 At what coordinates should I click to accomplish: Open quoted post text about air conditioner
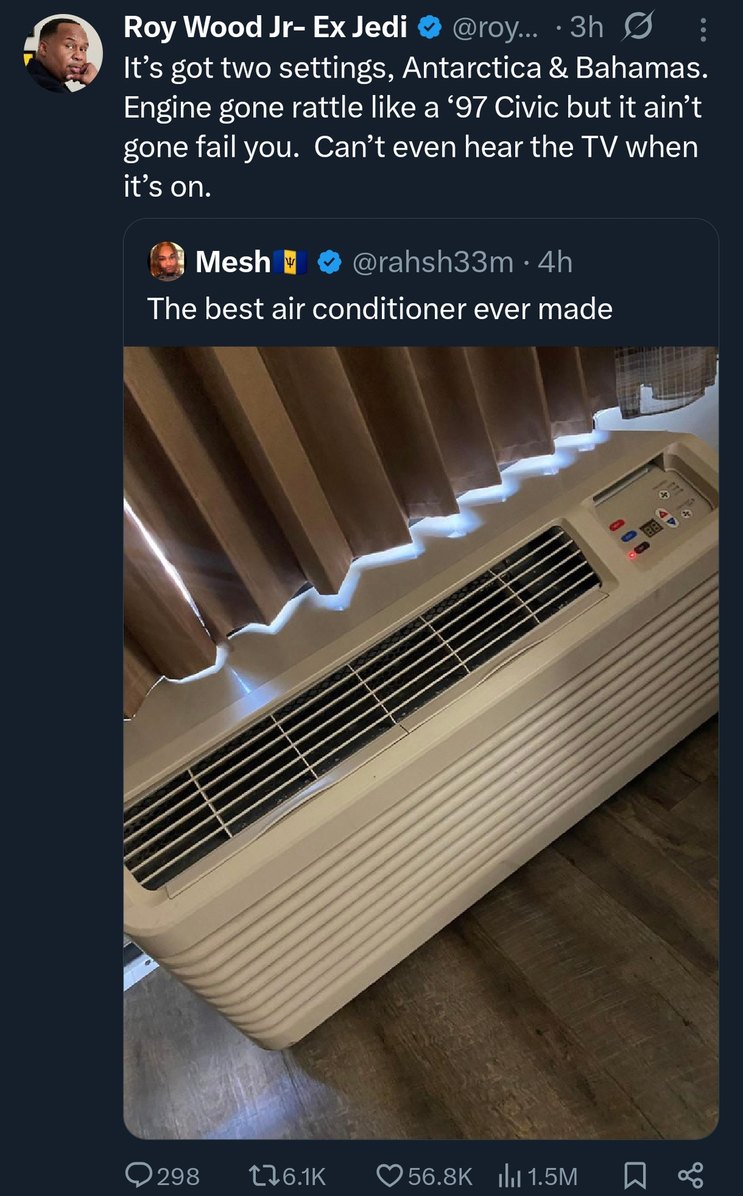(x=380, y=309)
